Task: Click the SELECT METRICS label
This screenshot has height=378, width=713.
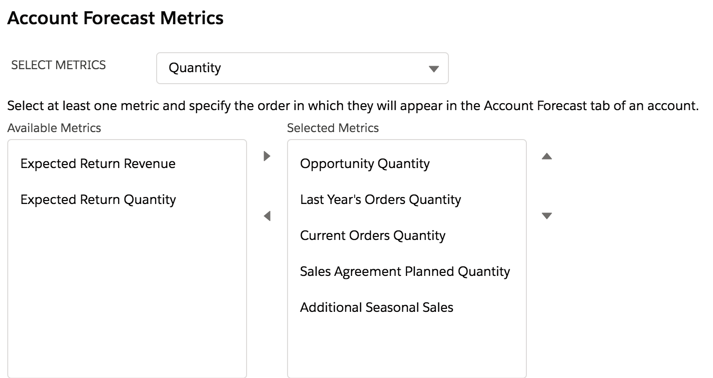Action: (58, 65)
